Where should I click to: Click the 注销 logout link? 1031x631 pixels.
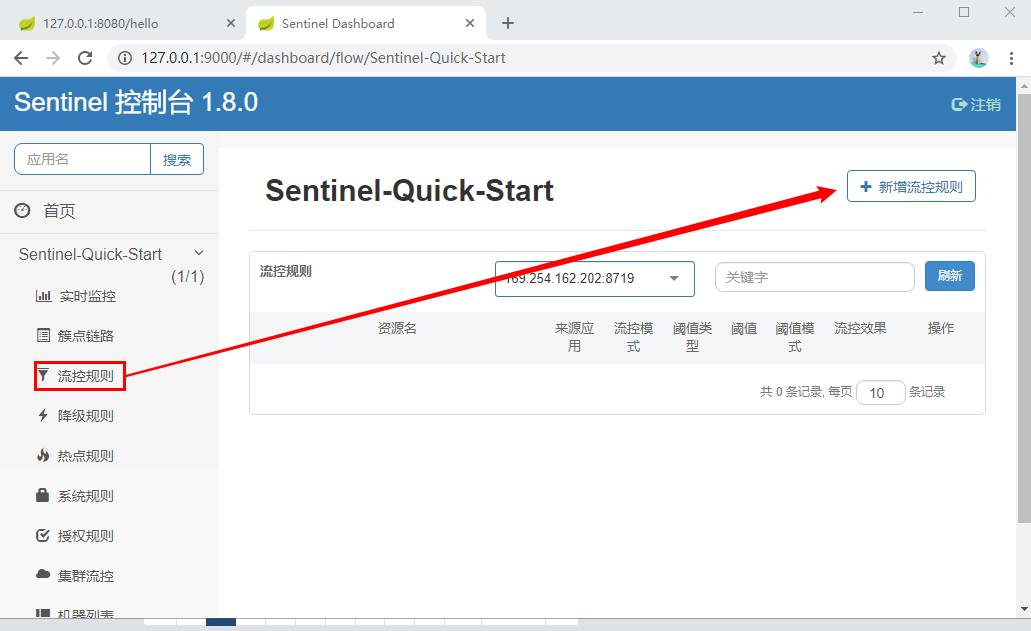tap(976, 105)
